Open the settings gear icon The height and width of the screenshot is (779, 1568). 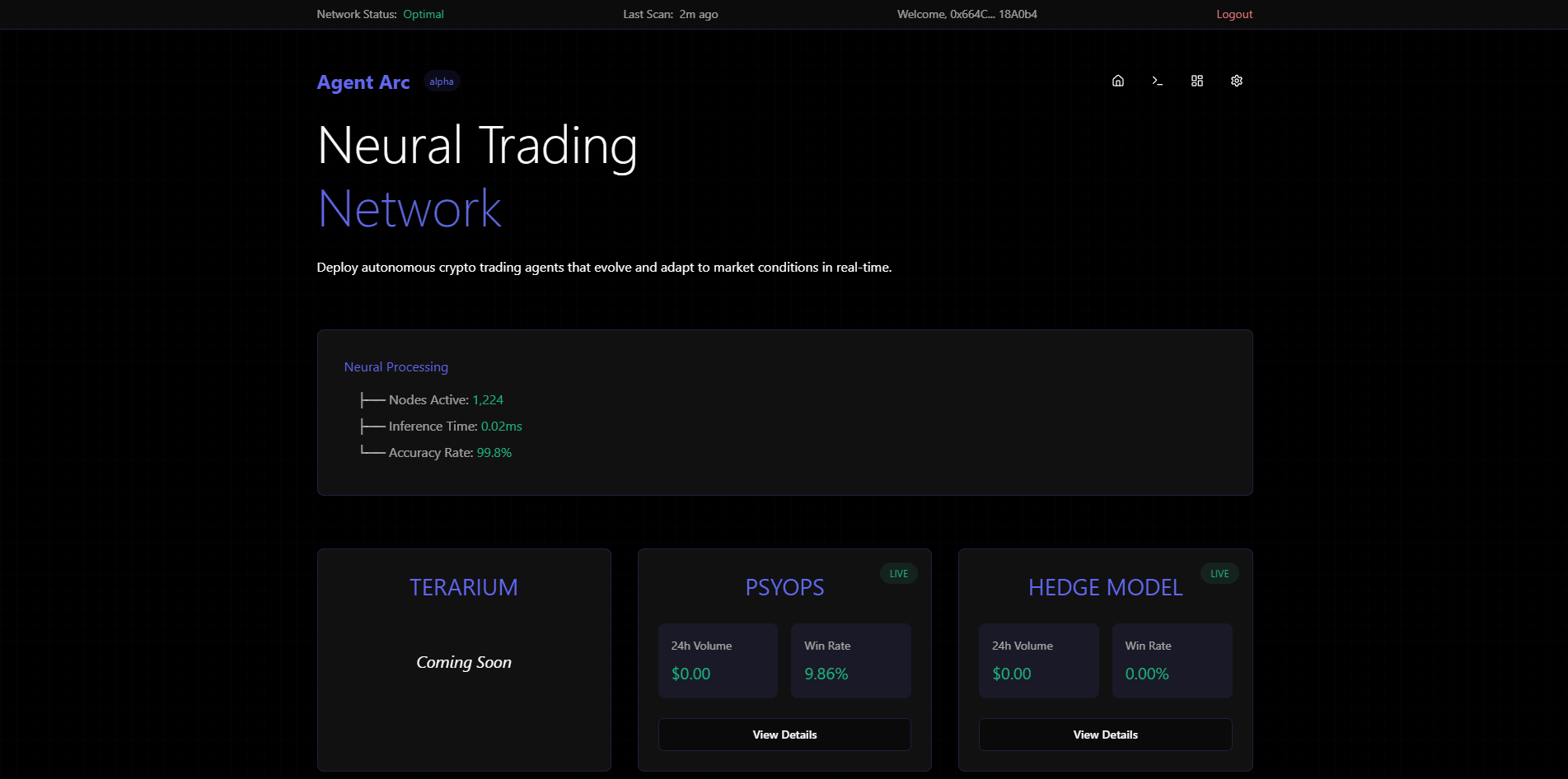[x=1236, y=81]
